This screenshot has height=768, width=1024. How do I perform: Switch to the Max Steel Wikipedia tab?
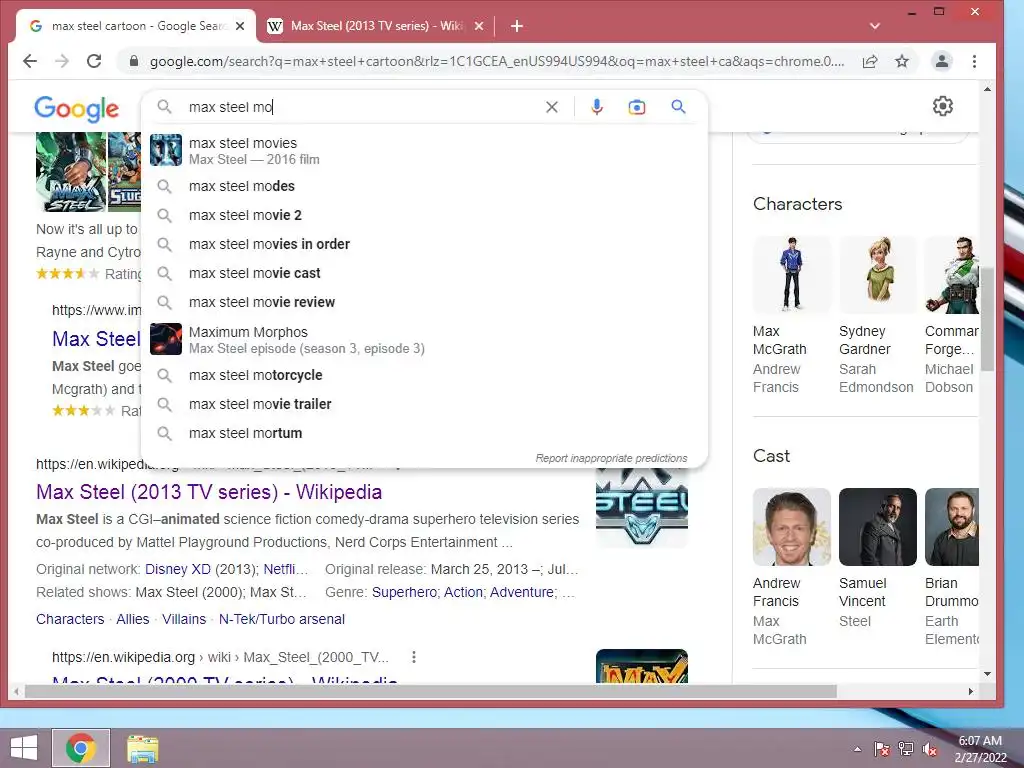pos(377,26)
